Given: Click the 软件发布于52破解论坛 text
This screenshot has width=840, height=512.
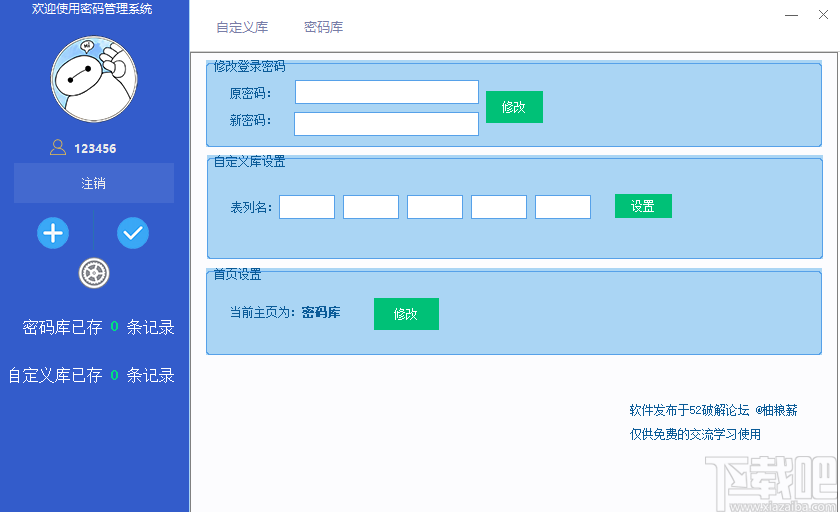Looking at the screenshot, I should (714, 410).
